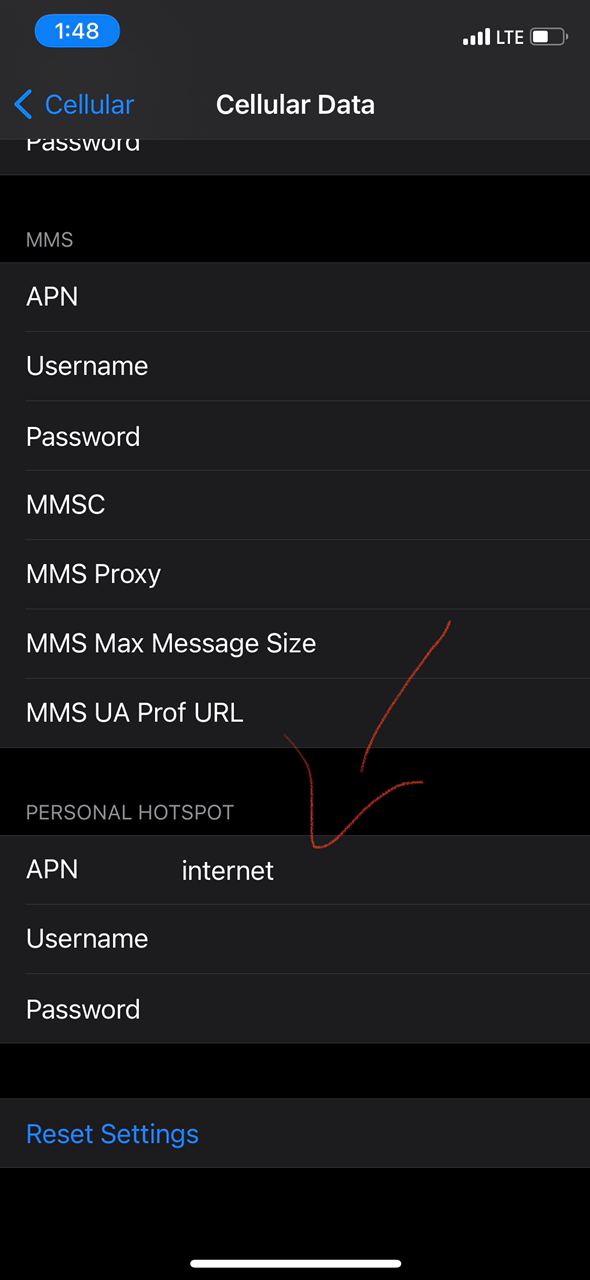Select the MMS UA Prof URL field
Viewport: 590px width, 1280px height.
pos(295,713)
